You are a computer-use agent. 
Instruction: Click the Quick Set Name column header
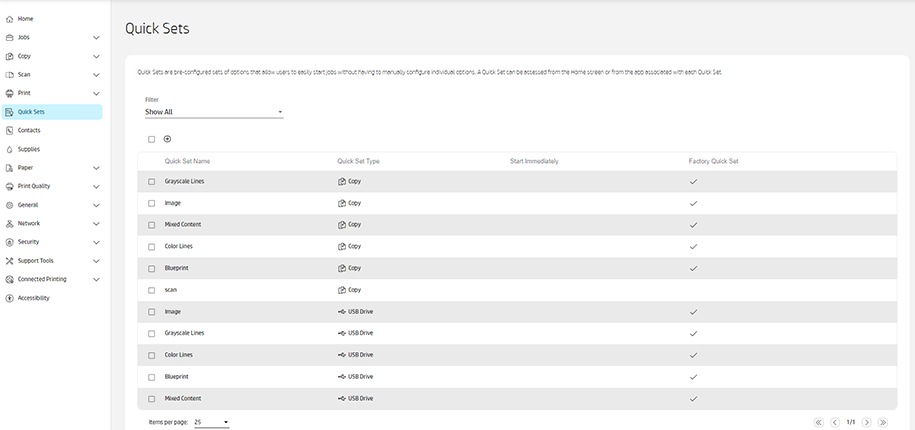coord(187,161)
